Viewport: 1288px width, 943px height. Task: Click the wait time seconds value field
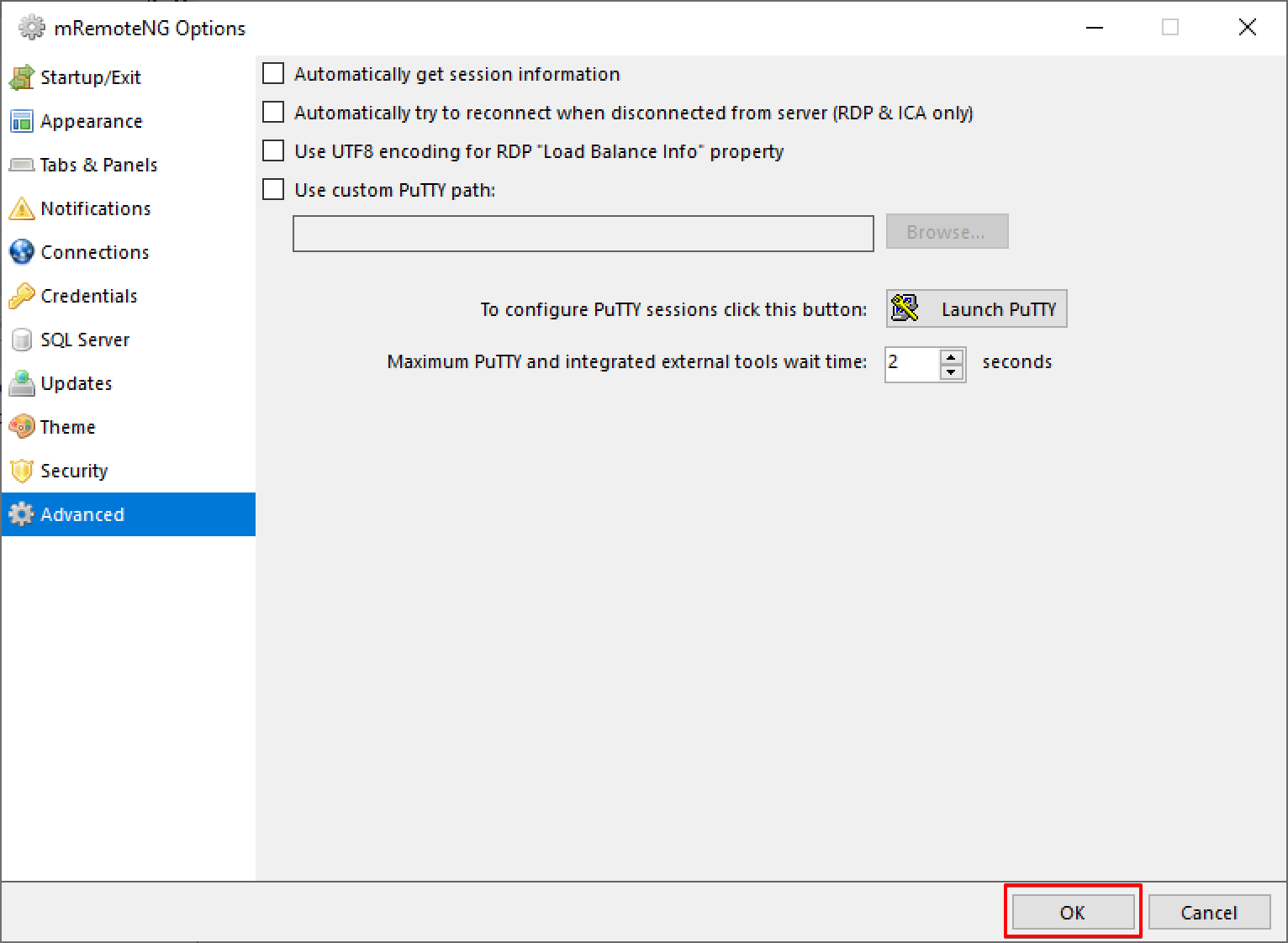pos(912,364)
